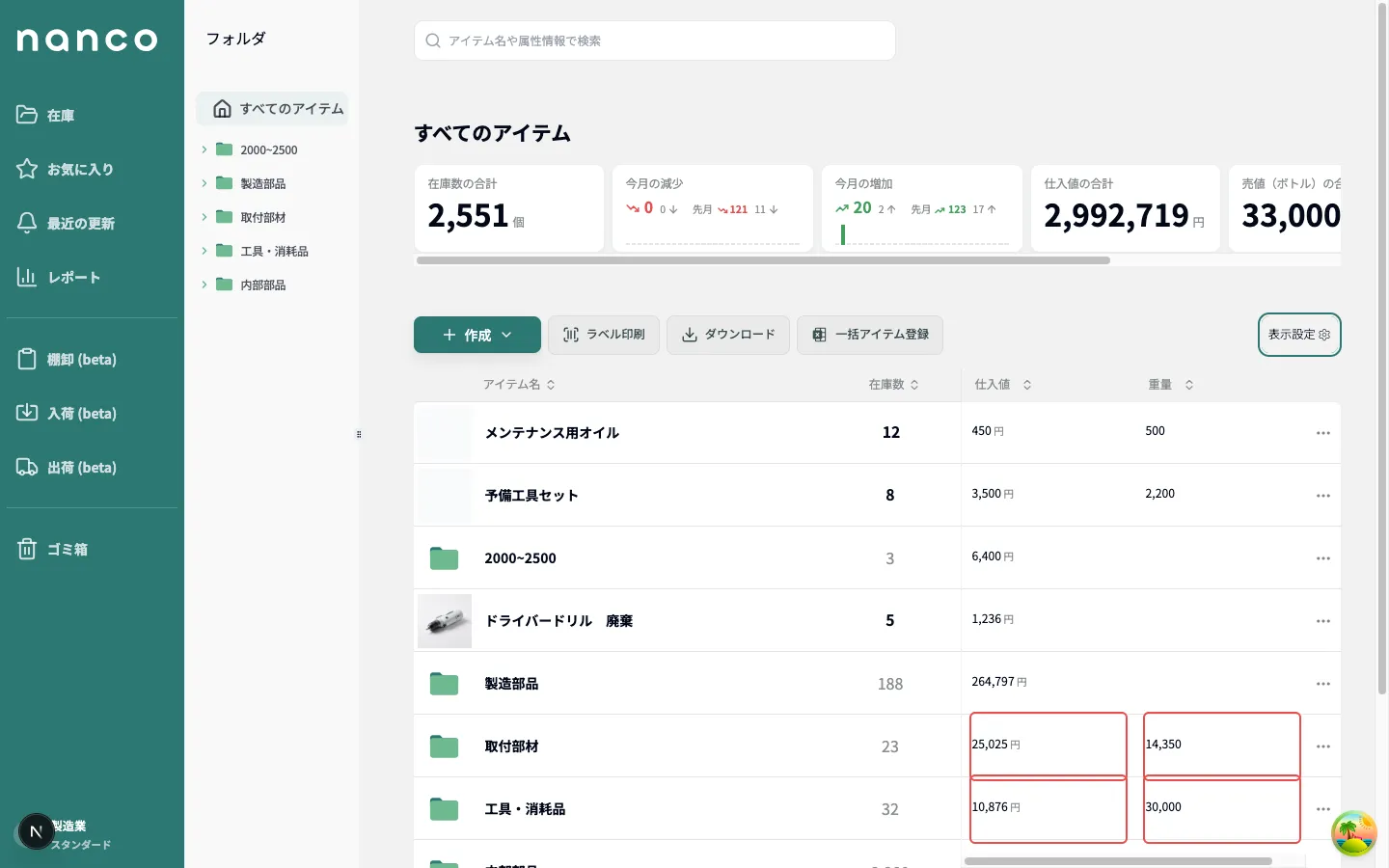Click the 今月の増加 summary card
Screen dimensions: 1389x868
click(922, 208)
